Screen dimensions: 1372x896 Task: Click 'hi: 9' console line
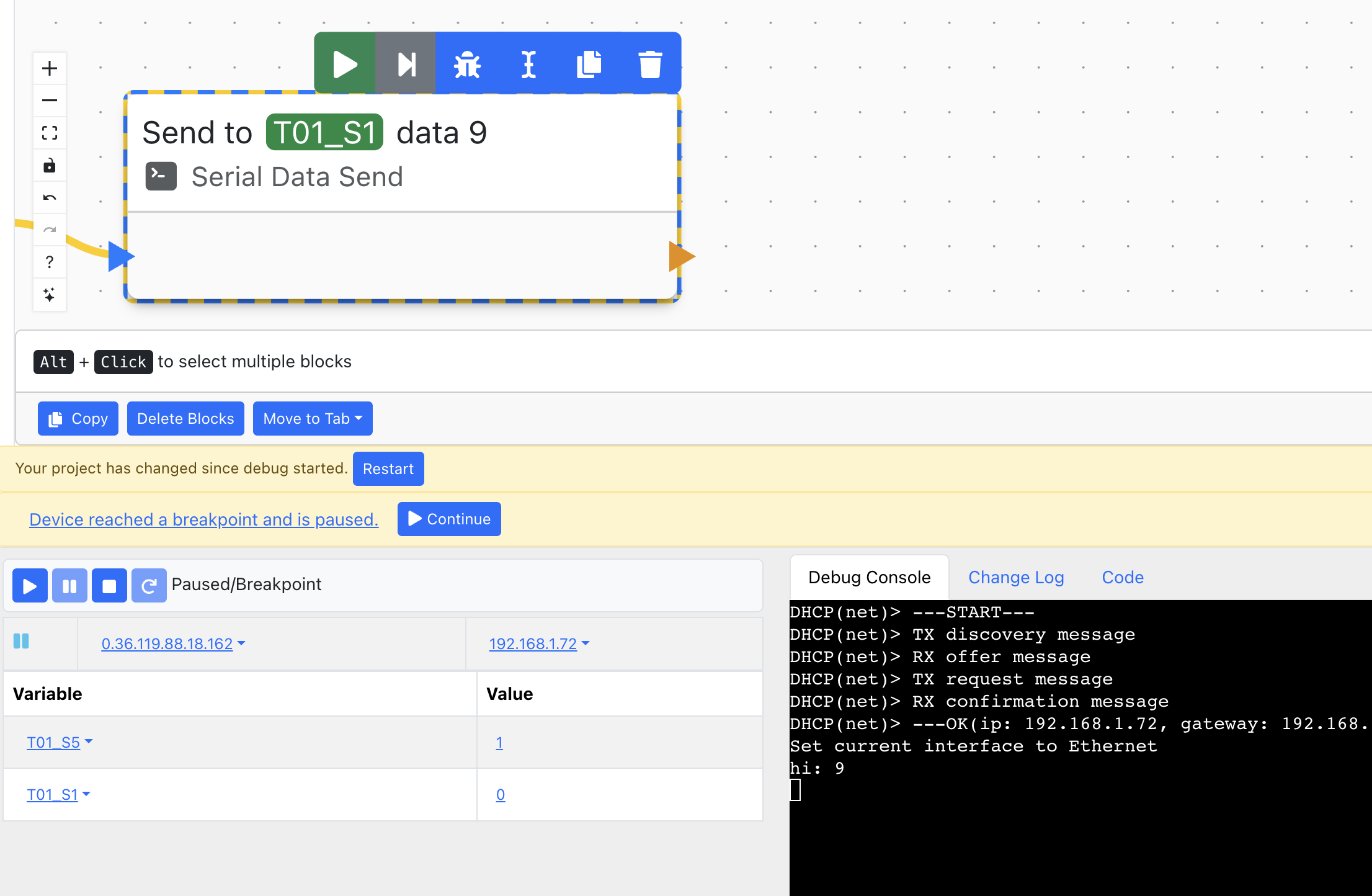pyautogui.click(x=817, y=768)
